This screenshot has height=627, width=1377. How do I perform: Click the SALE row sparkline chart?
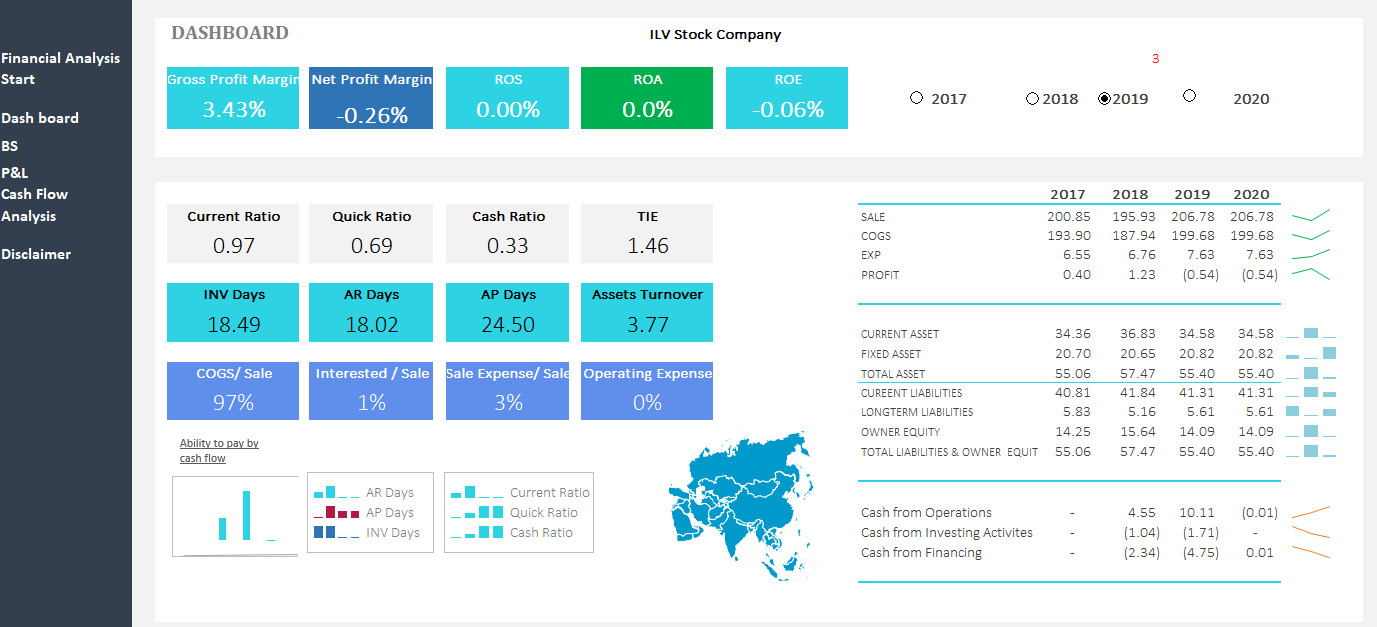coord(1311,216)
